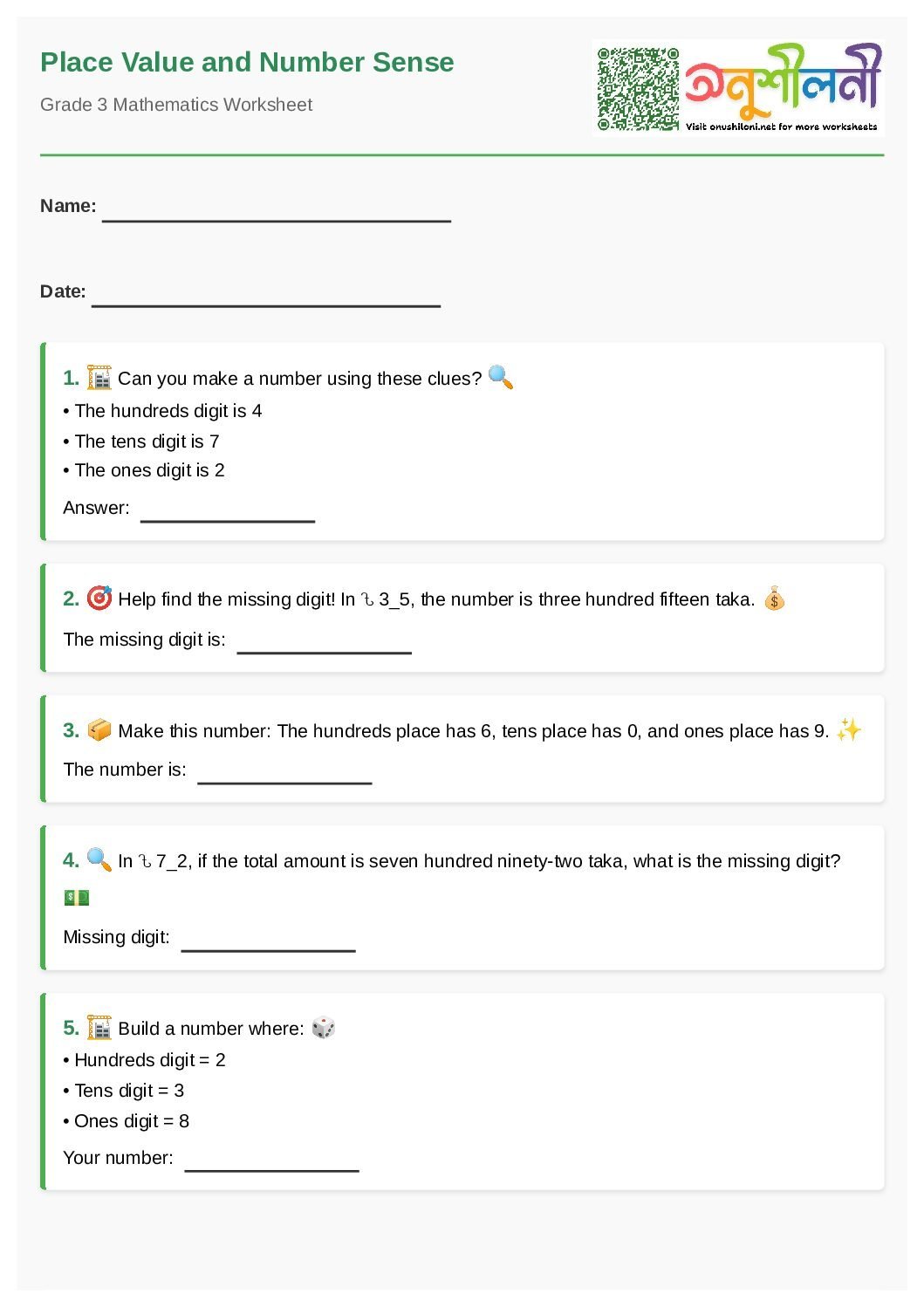
Task: Click the colorful Bengali Onushiloni logo
Action: (783, 80)
